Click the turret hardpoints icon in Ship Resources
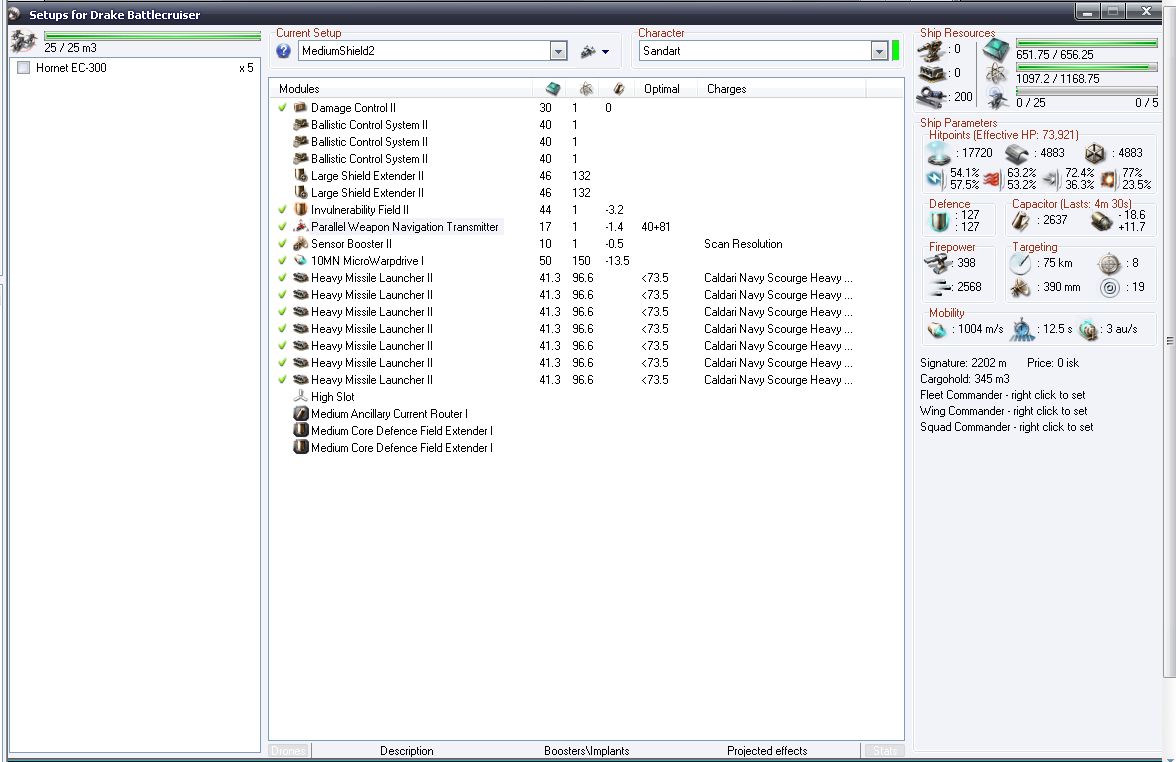 (x=931, y=50)
